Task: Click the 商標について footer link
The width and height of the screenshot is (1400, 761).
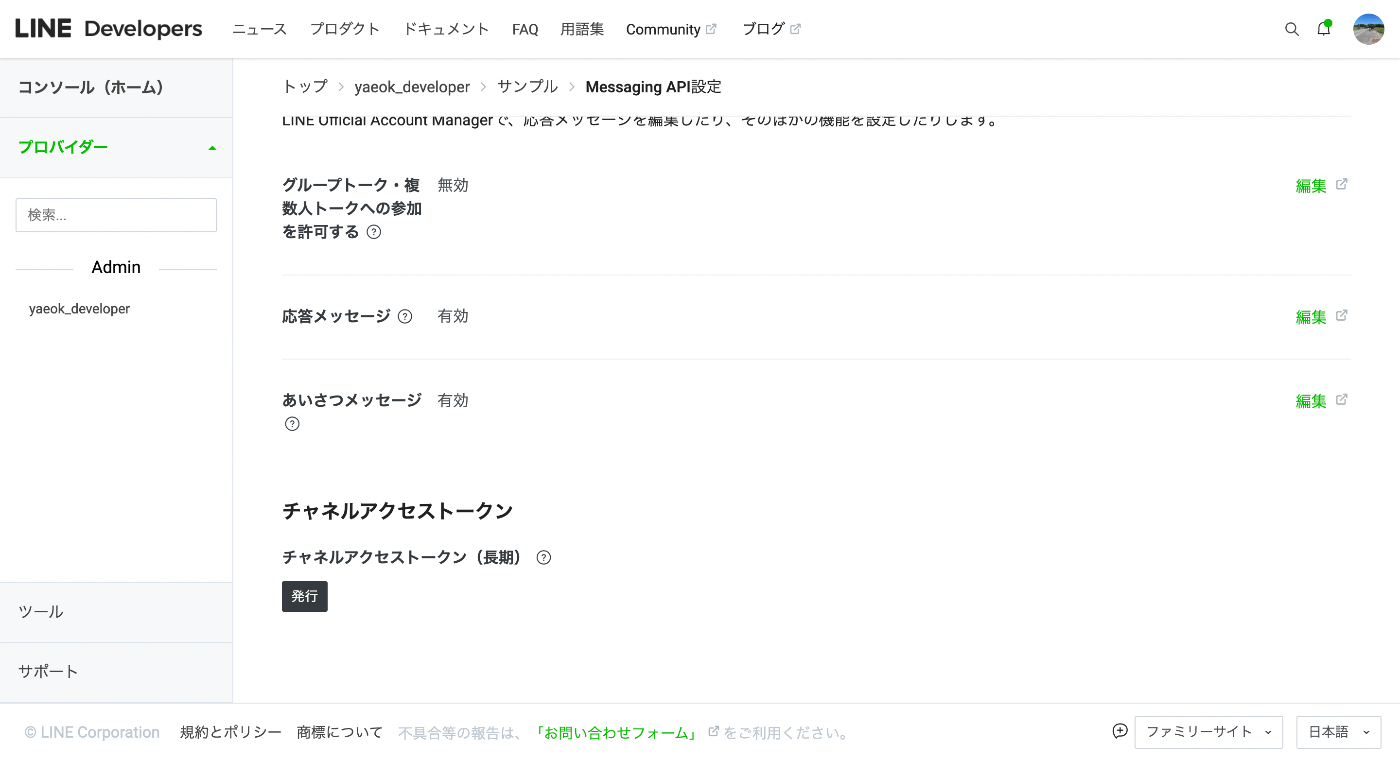Action: click(x=340, y=732)
